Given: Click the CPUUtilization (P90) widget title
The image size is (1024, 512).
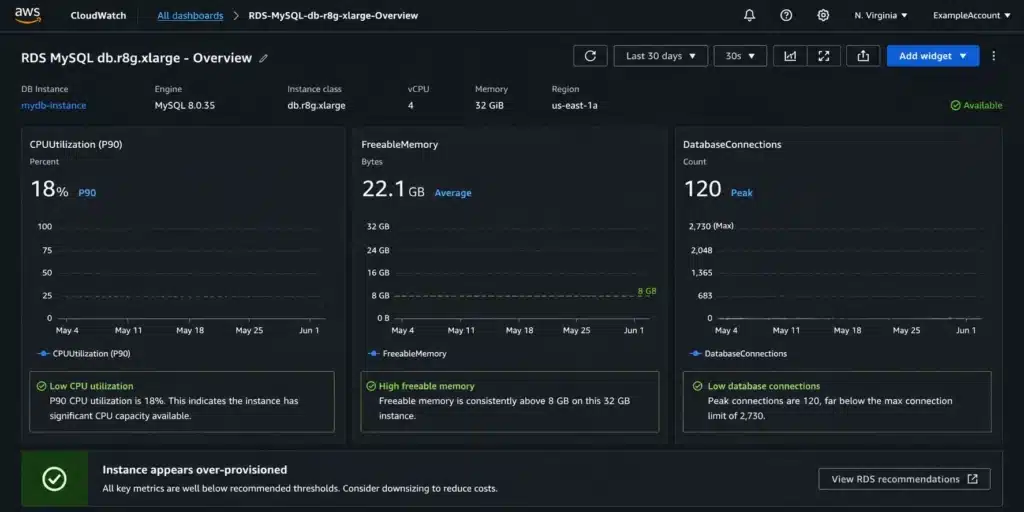Looking at the screenshot, I should click(x=76, y=144).
